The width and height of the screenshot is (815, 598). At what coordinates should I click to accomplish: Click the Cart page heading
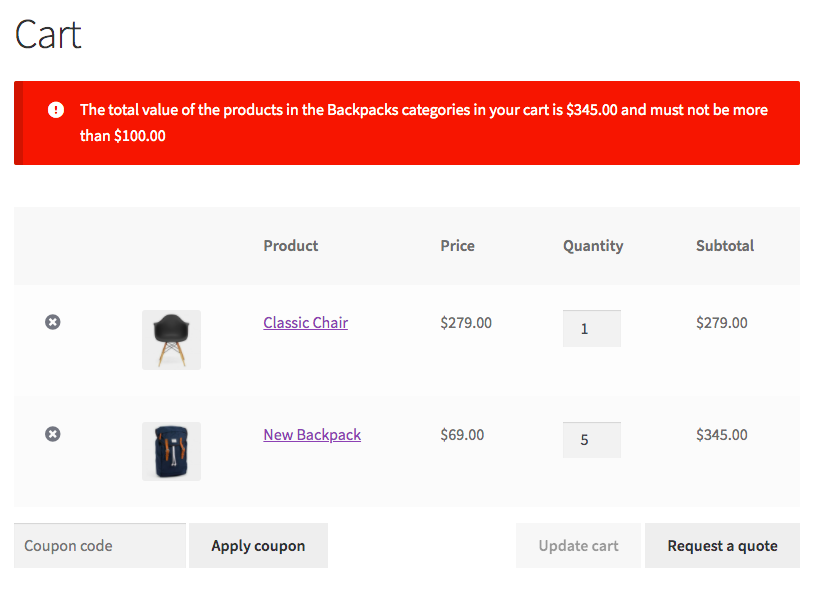[x=48, y=35]
